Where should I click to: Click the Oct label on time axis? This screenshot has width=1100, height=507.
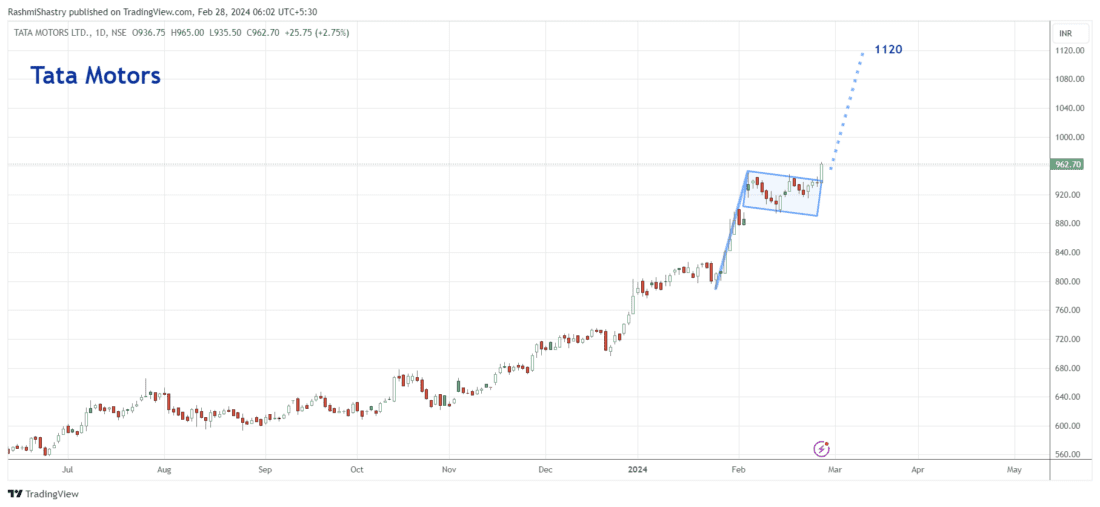[357, 467]
